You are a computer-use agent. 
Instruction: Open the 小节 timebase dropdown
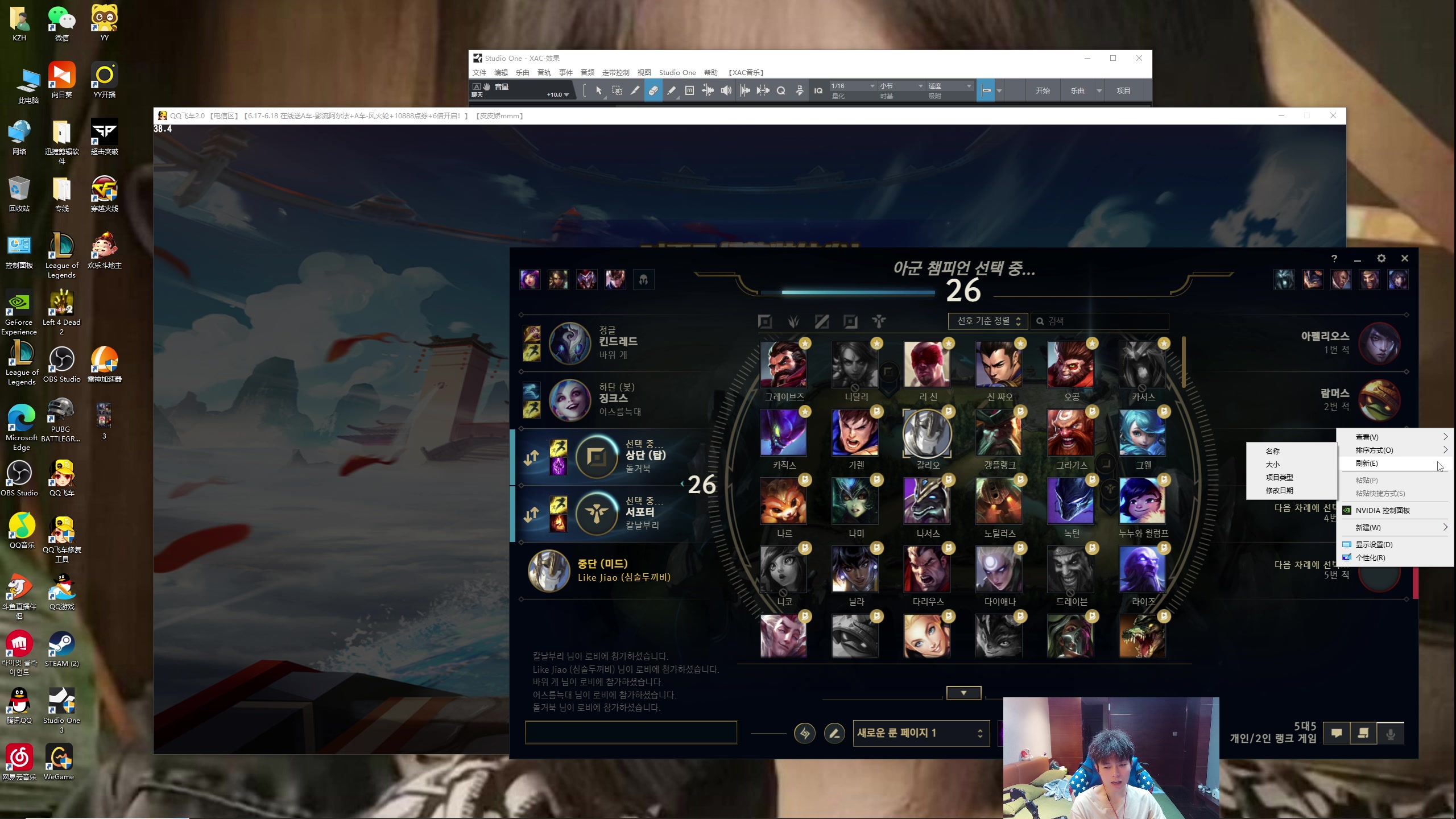(x=901, y=86)
